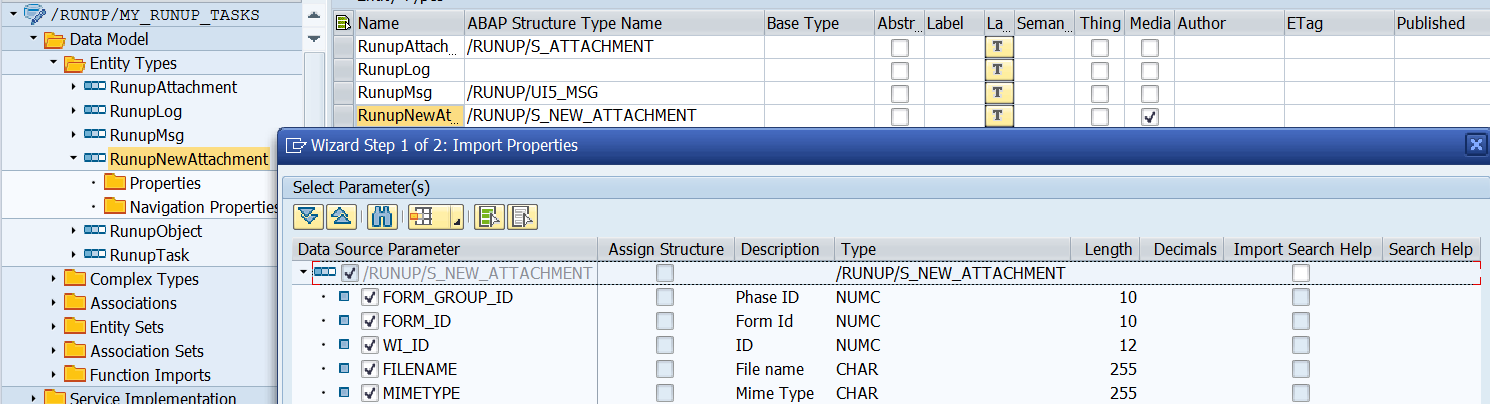
Task: Click the grid icon left of Name column
Action: point(343,23)
